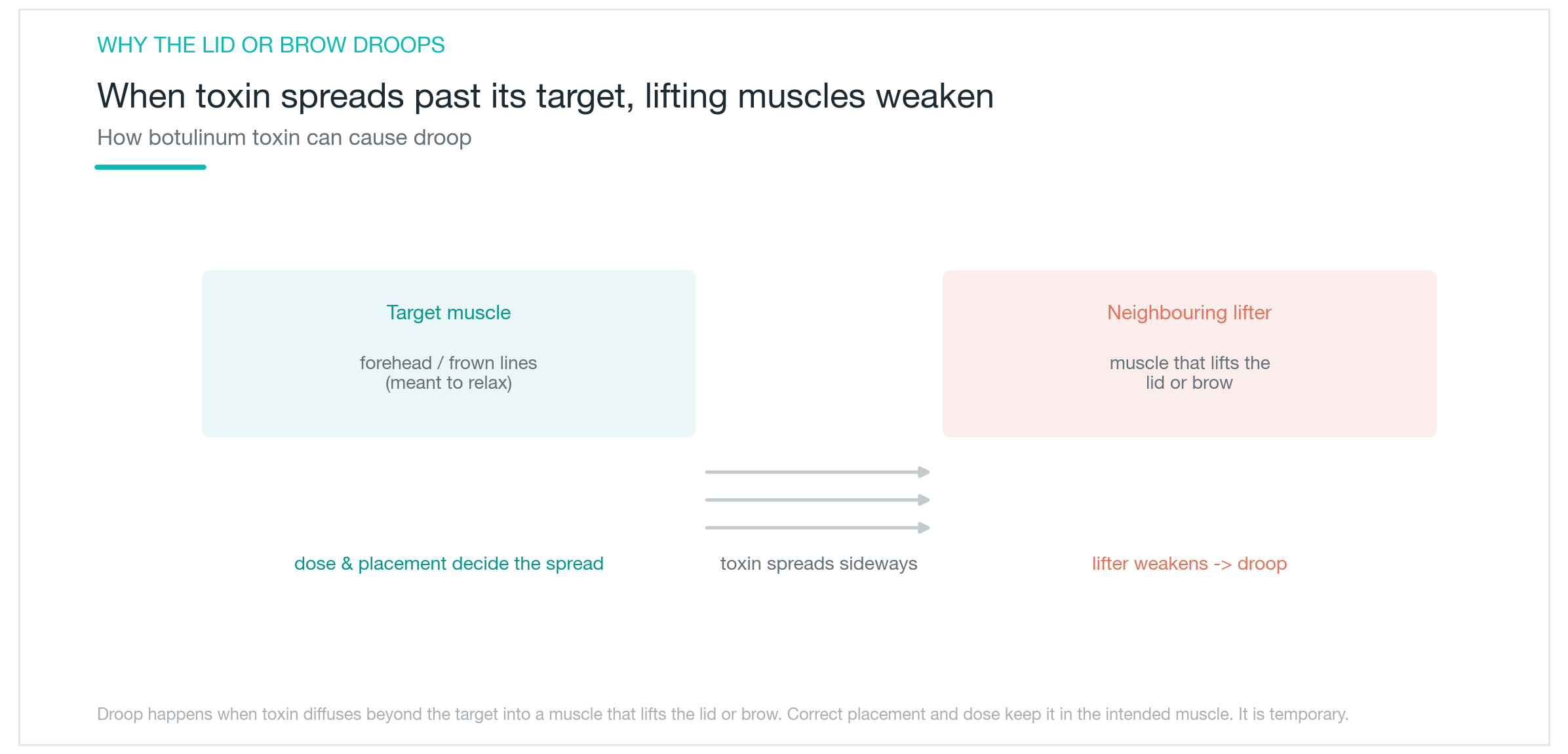Click the 'toxin spreads sideways' label
The height and width of the screenshot is (754, 1568).
(819, 564)
